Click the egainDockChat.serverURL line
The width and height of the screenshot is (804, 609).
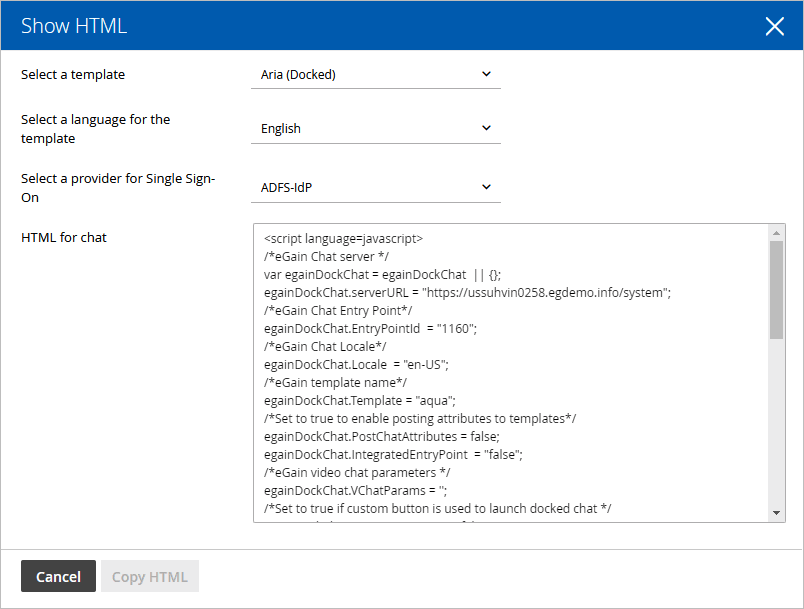point(467,293)
